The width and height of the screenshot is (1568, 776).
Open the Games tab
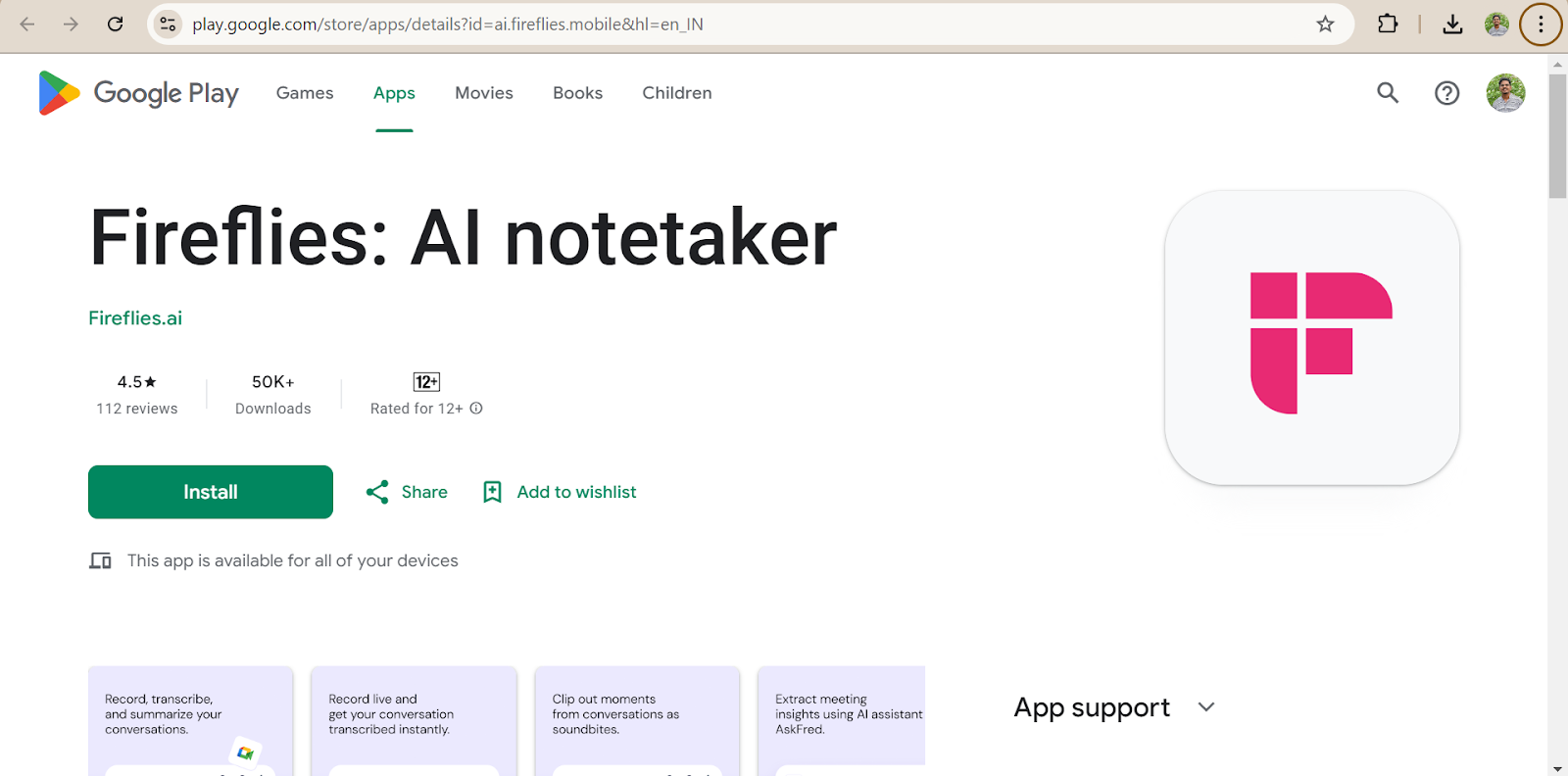click(x=305, y=93)
